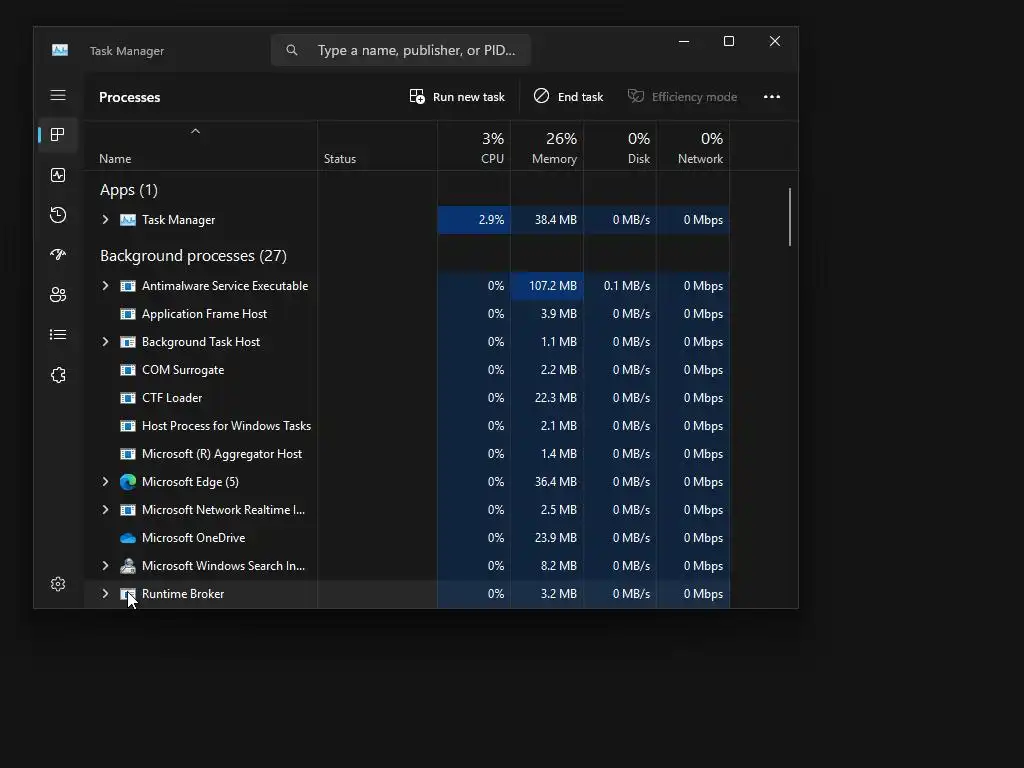Expand the Runtime Broker row
The width and height of the screenshot is (1024, 768).
105,594
